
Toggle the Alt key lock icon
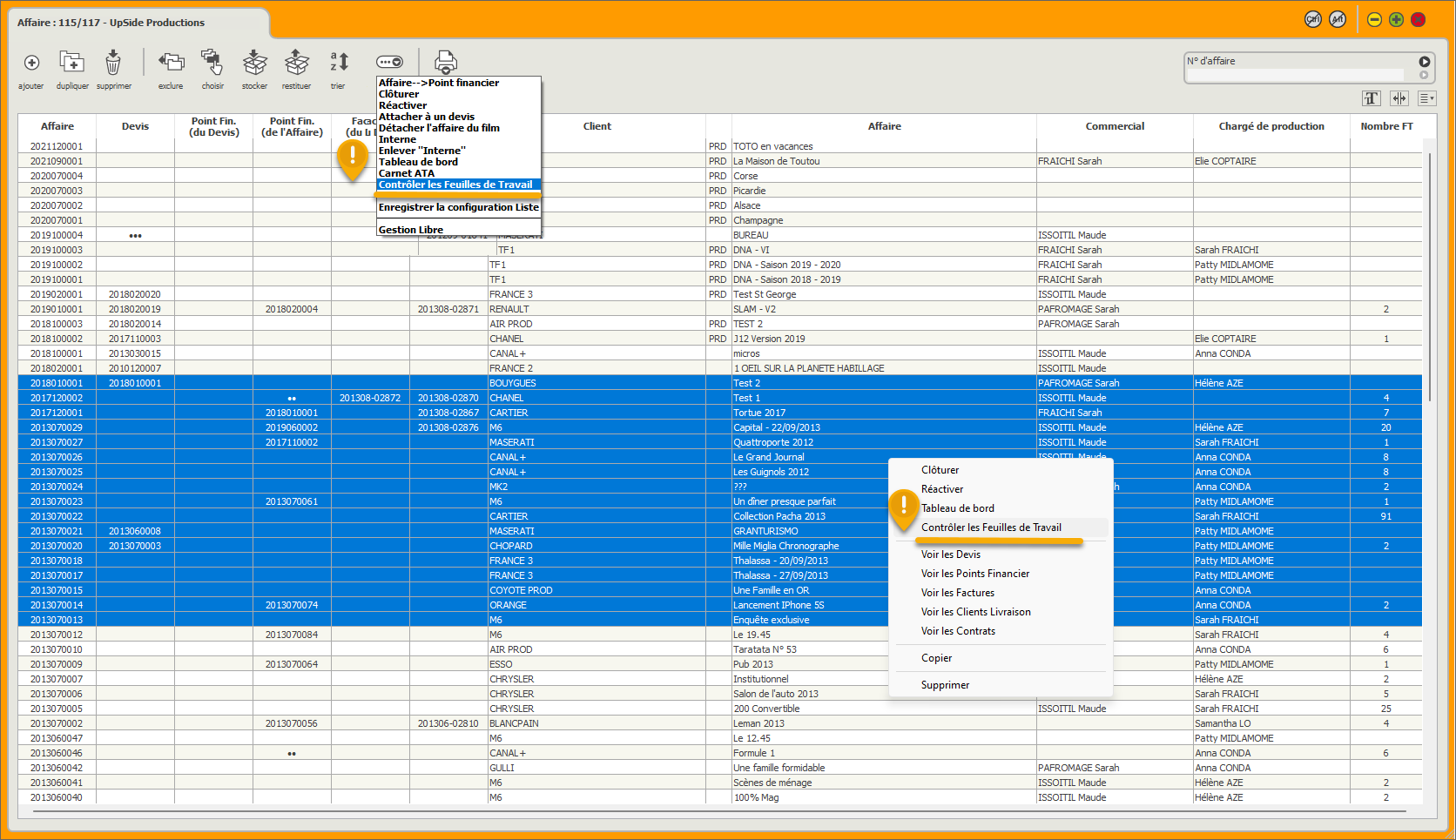(x=1338, y=20)
